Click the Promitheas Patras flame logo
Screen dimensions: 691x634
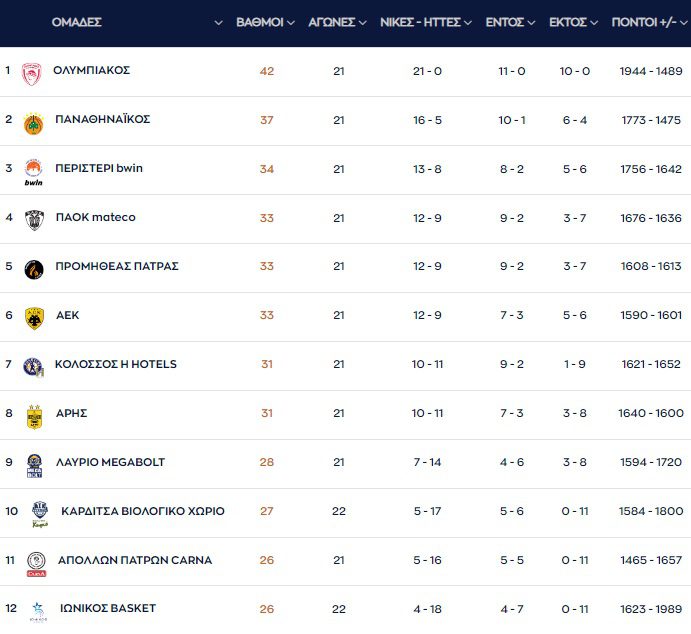click(33, 268)
